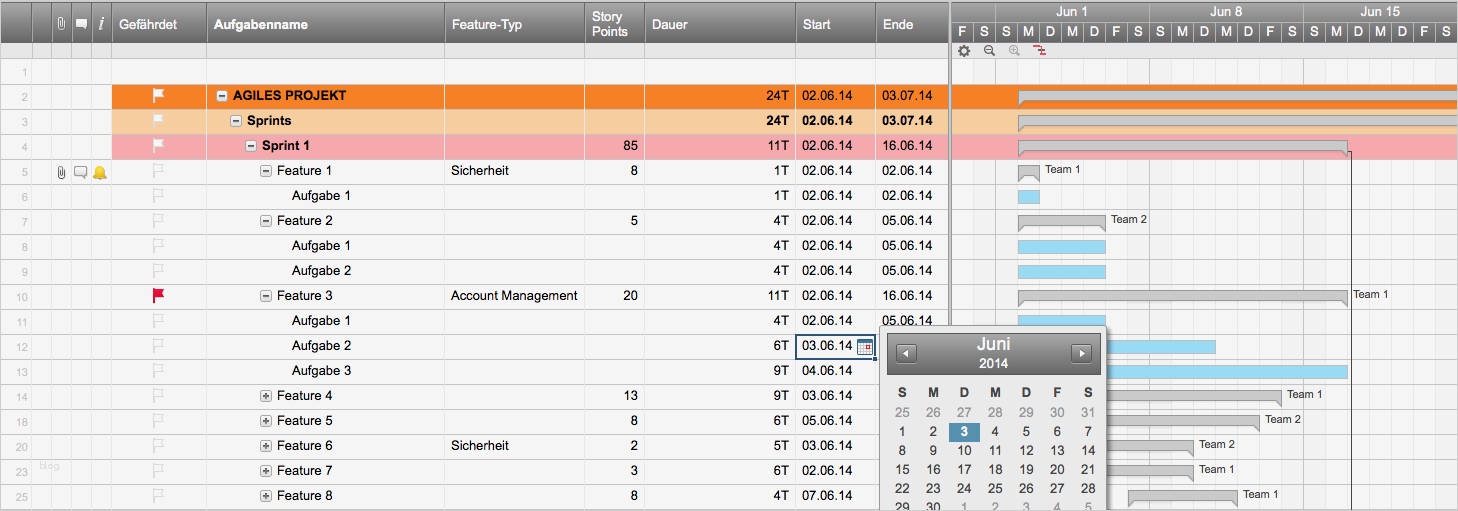Select the Dauer column header

[720, 24]
